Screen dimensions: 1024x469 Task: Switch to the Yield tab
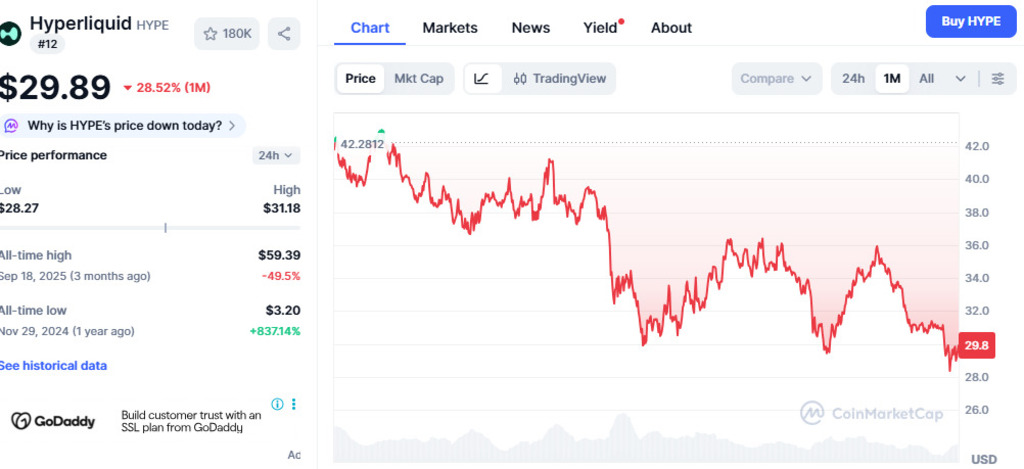(x=600, y=28)
